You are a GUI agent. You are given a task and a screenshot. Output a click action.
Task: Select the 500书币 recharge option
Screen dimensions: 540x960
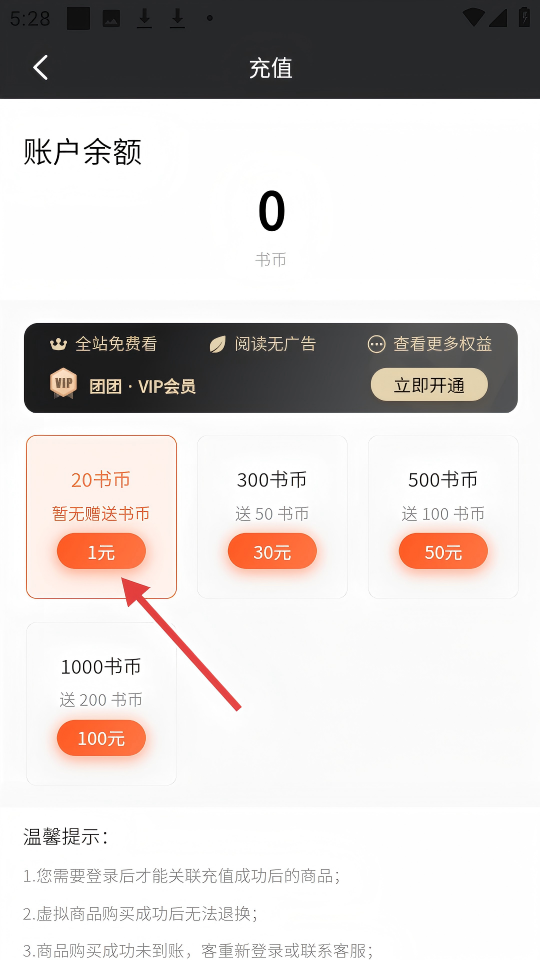443,517
